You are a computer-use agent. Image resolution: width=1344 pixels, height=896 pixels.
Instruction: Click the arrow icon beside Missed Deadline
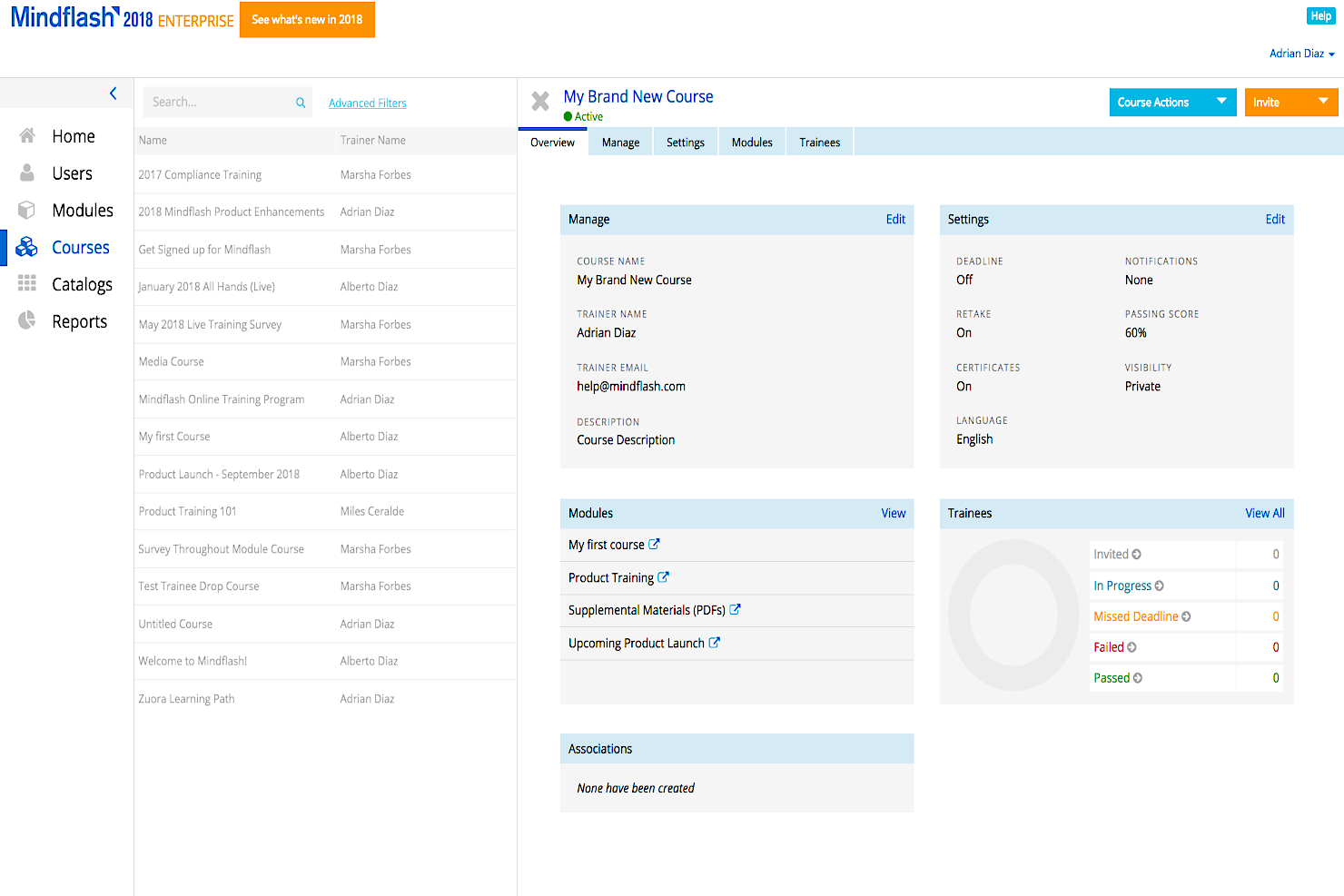pyautogui.click(x=1186, y=616)
